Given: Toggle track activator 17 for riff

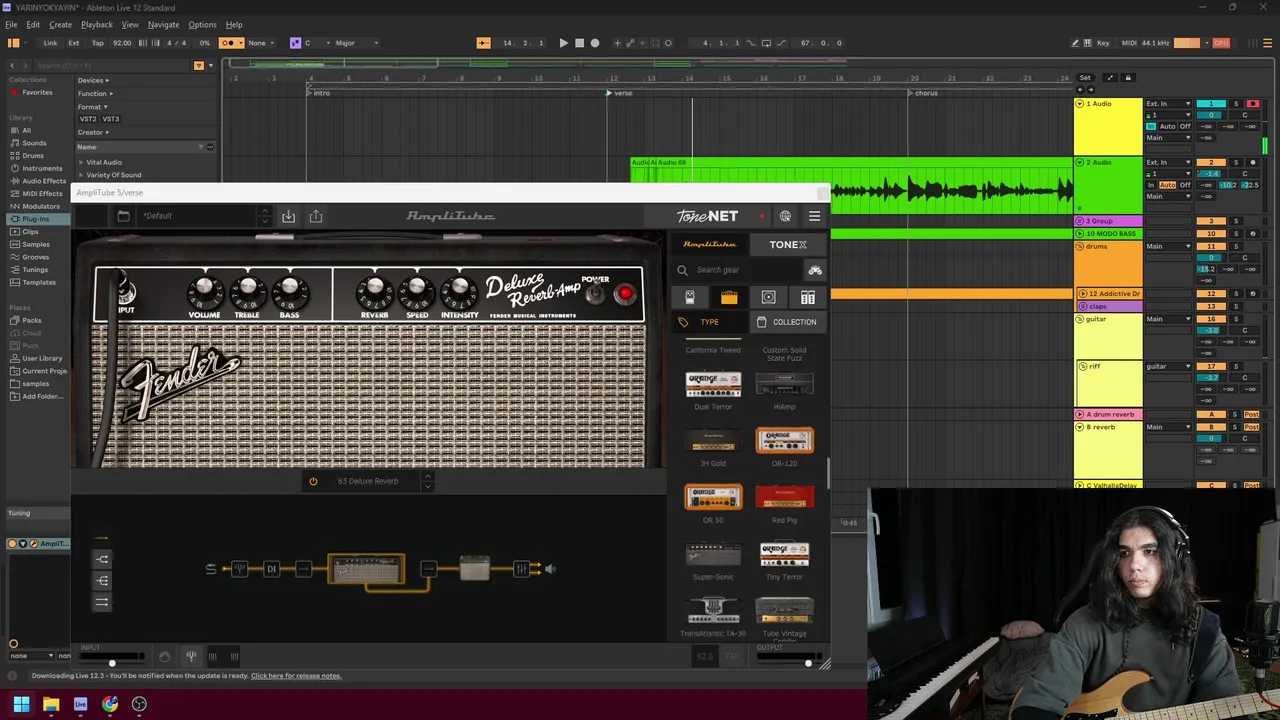Looking at the screenshot, I should click(x=1212, y=367).
